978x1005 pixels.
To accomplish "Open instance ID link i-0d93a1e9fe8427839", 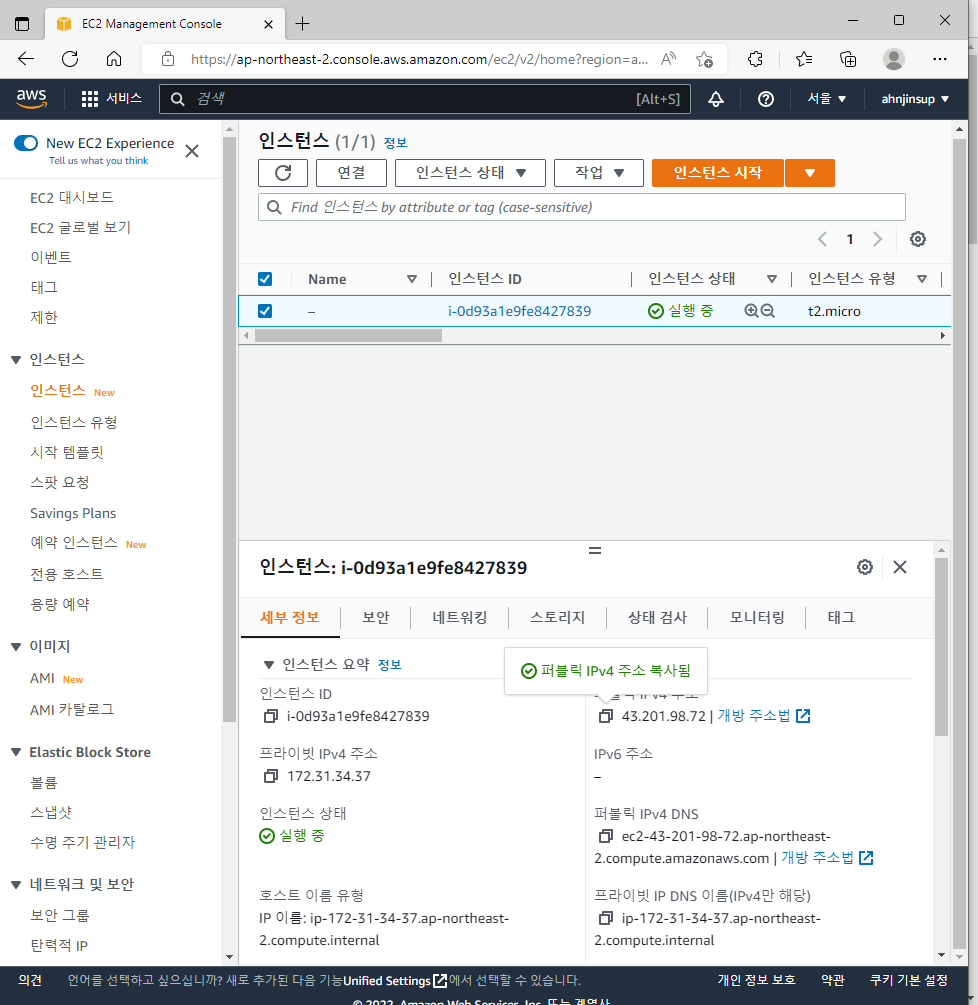I will coord(519,311).
